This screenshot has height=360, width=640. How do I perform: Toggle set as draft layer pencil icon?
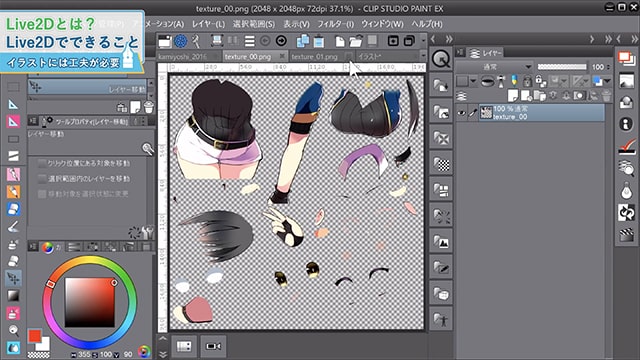click(x=514, y=81)
